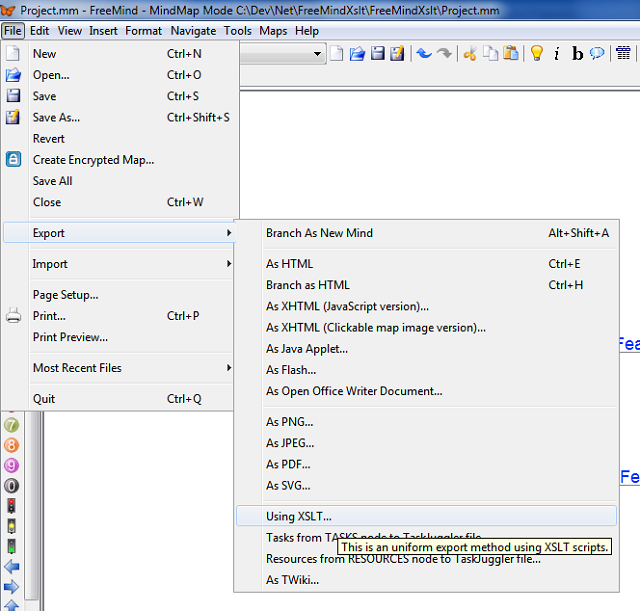The image size is (640, 611).
Task: Add the yellow traffic light icon
Action: point(11,526)
